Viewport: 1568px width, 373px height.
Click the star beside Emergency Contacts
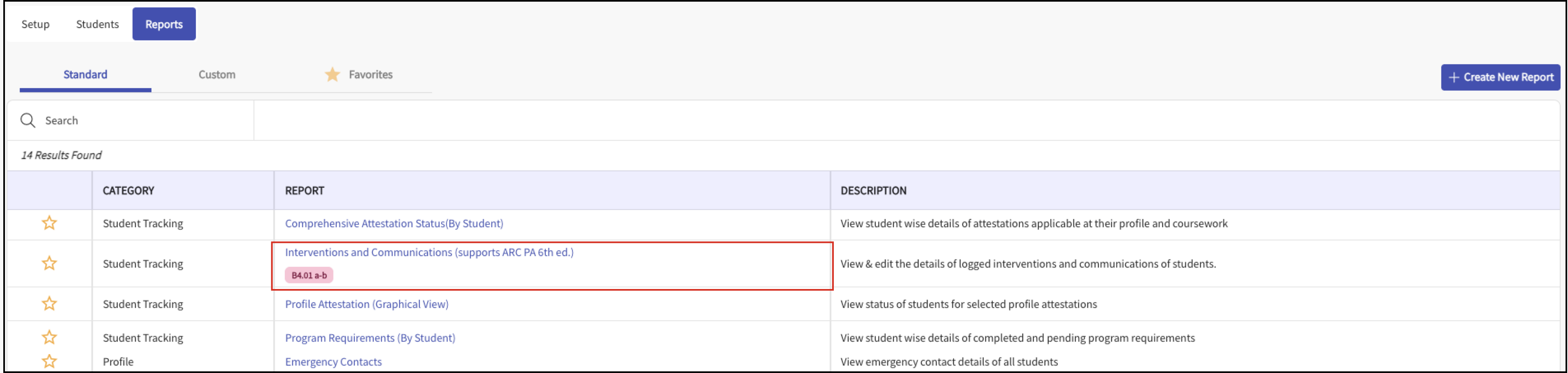point(49,361)
